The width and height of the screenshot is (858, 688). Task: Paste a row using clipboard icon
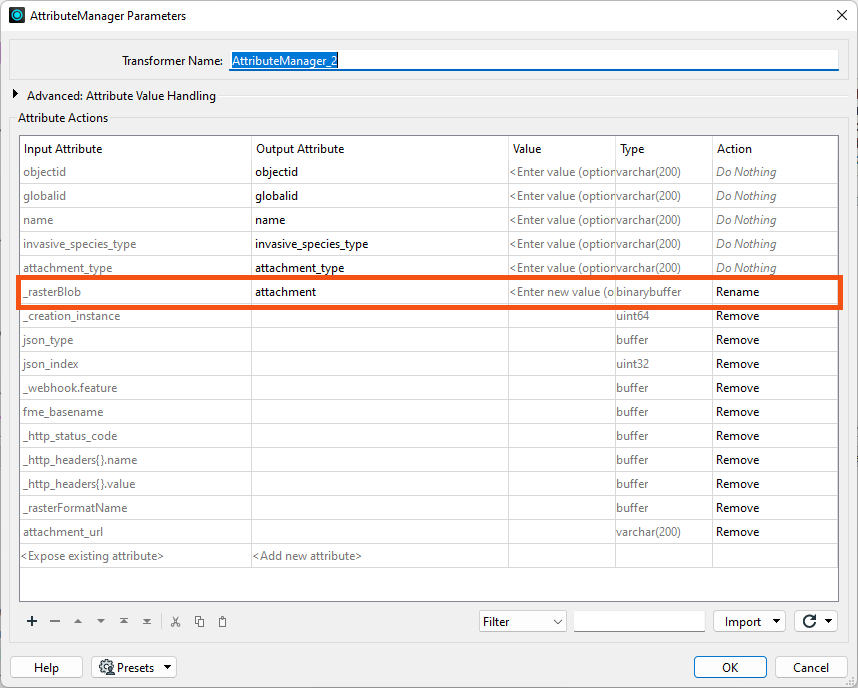pos(222,621)
